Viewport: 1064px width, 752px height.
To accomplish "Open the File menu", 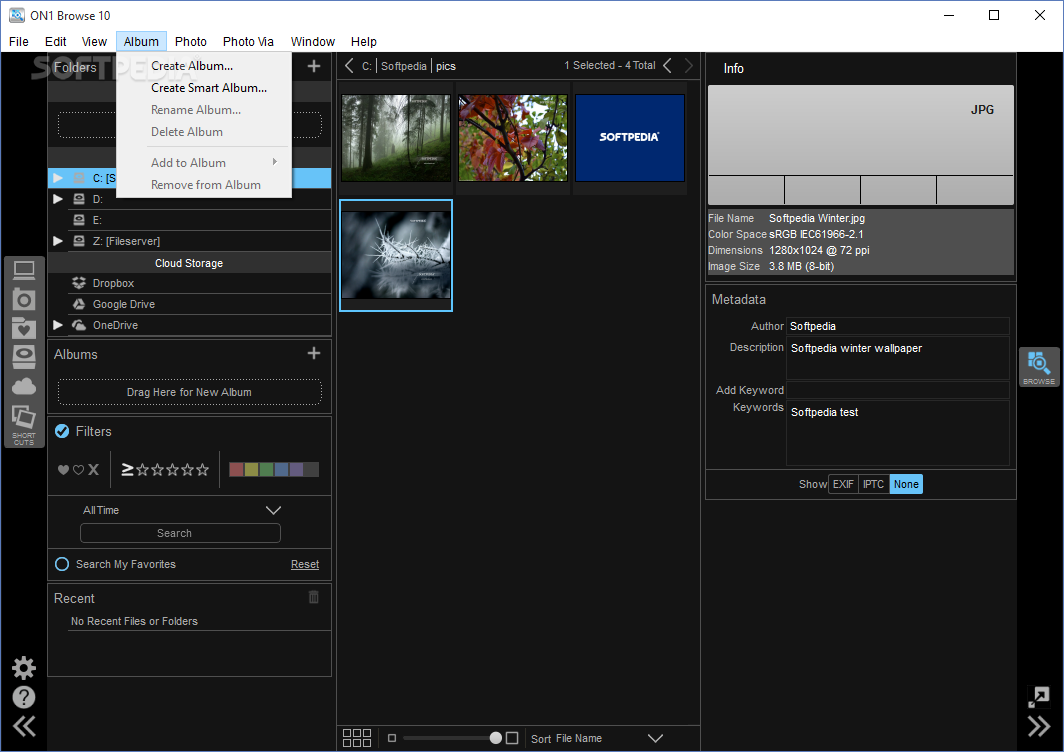I will 18,41.
